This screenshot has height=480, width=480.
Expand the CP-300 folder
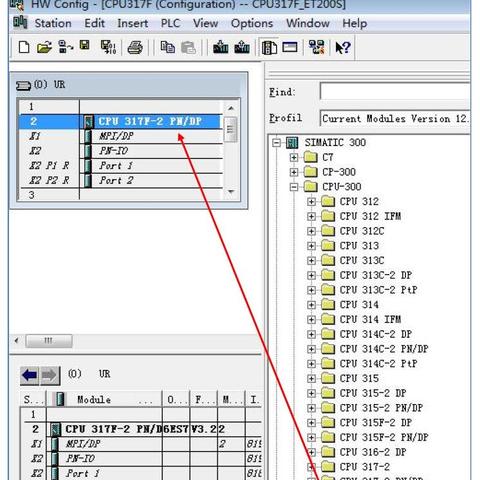pyautogui.click(x=294, y=172)
